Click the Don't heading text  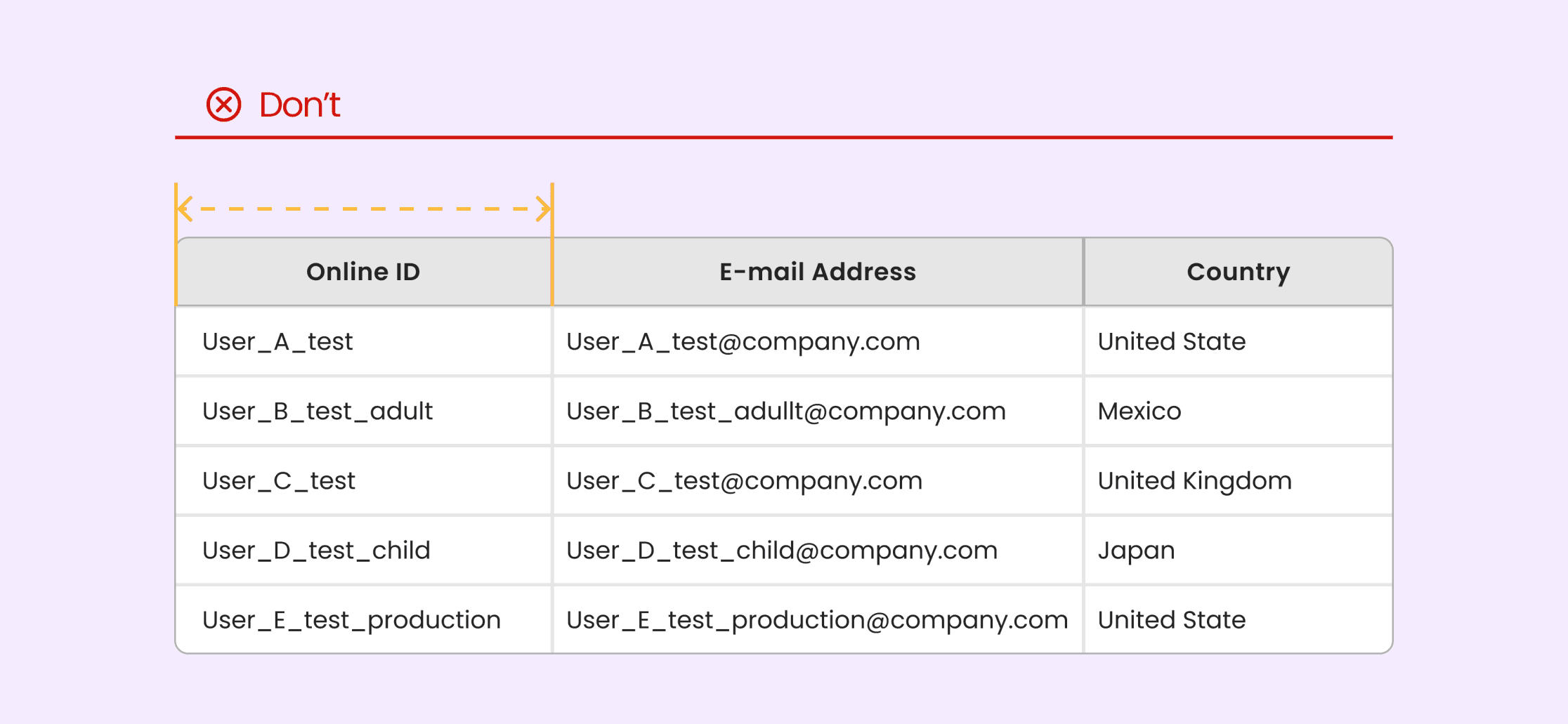pos(300,105)
